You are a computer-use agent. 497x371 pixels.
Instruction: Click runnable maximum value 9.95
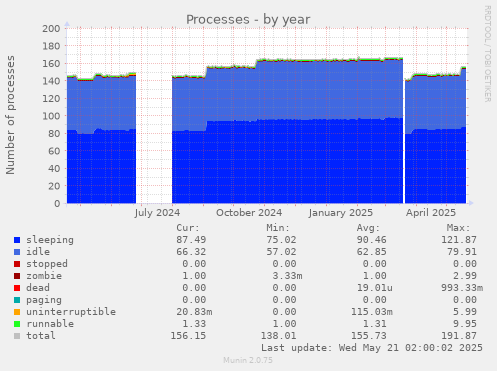click(465, 324)
